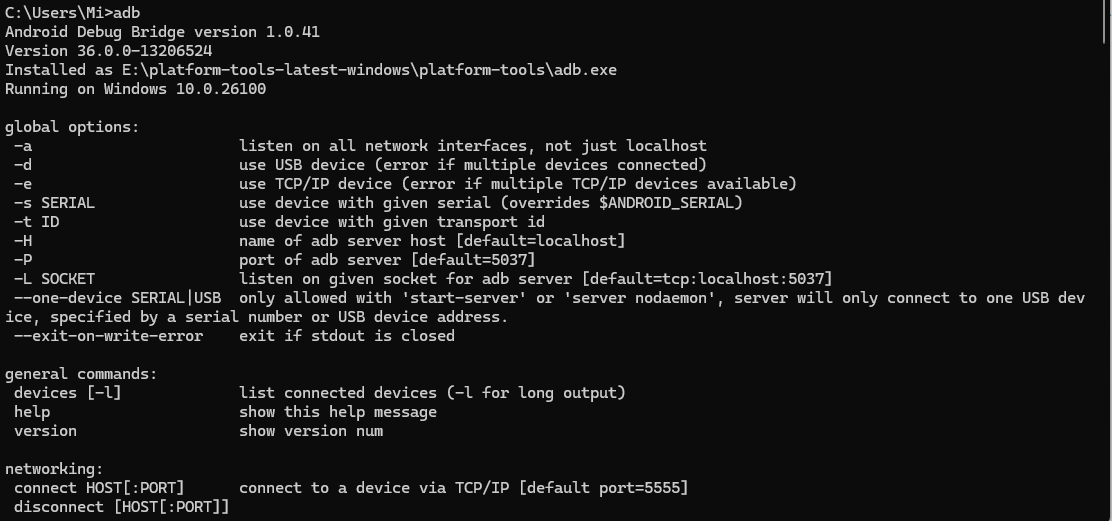Click the '--one-device SERIAL|USB' option

(x=117, y=298)
